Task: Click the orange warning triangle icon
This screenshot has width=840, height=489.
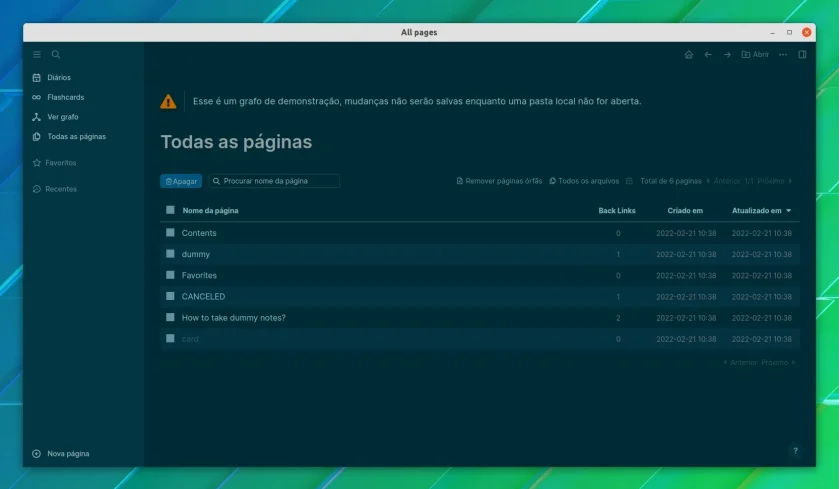Action: [168, 101]
